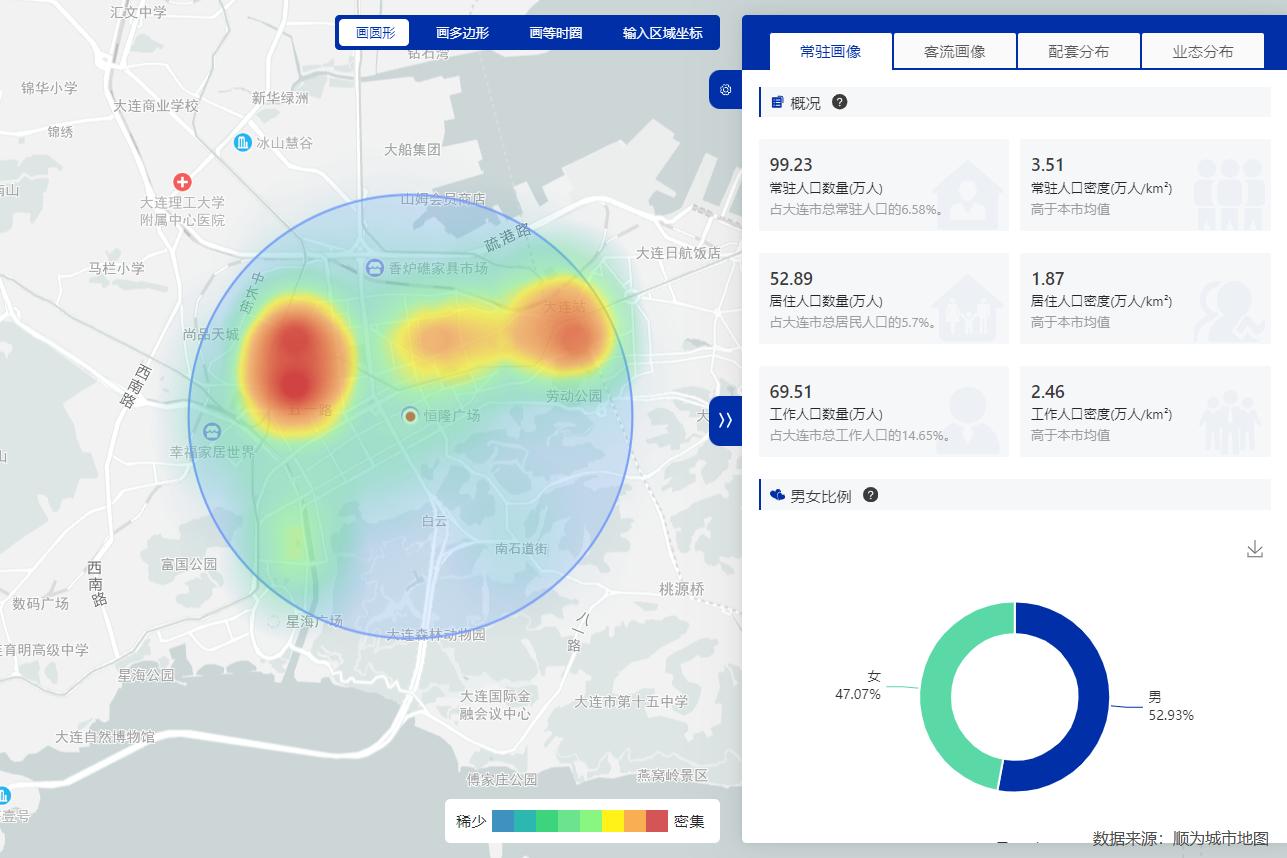Screen dimensions: 1287x858
Task: Click the 大连森林动物园 map label
Action: coord(436,634)
